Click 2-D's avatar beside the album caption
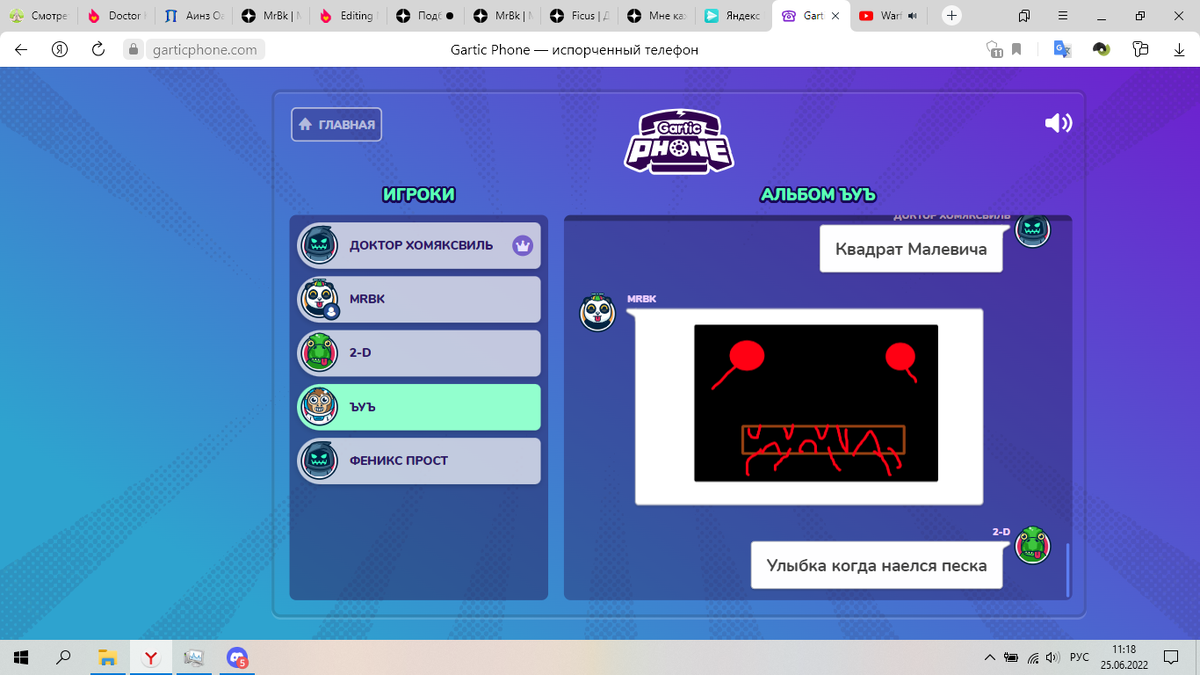Image resolution: width=1200 pixels, height=675 pixels. [x=1033, y=545]
